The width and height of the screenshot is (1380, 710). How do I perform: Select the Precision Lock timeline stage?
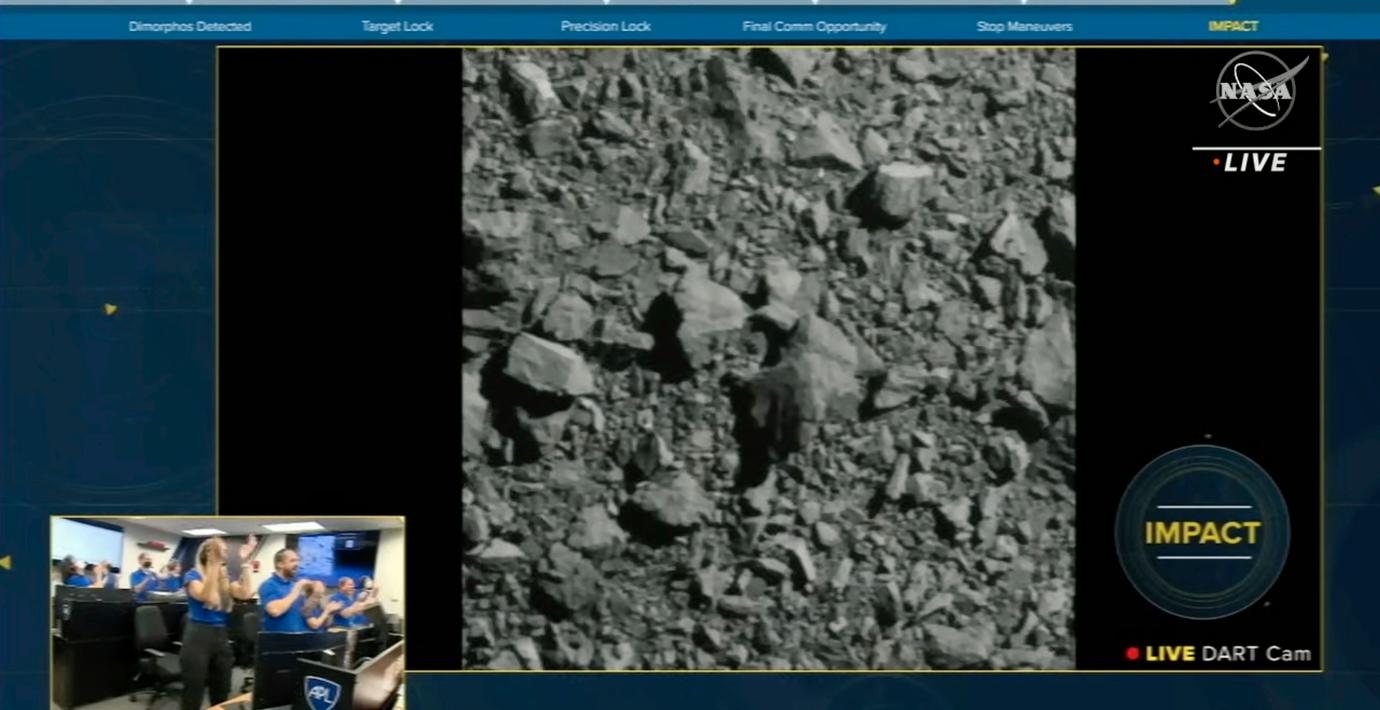[605, 27]
